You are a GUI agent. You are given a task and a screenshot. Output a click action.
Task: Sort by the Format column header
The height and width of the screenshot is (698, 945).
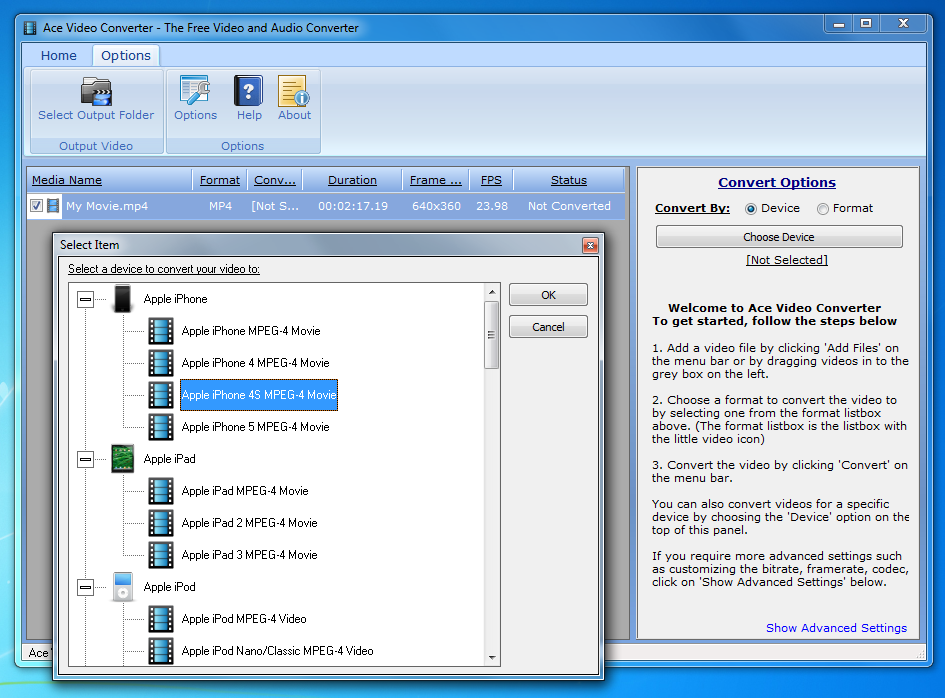219,180
